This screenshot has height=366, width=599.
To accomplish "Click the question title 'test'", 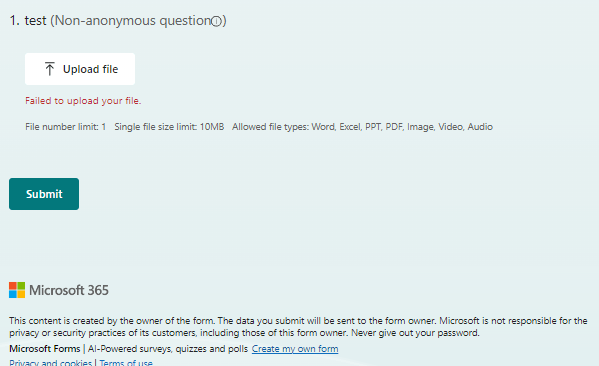I will click(35, 21).
